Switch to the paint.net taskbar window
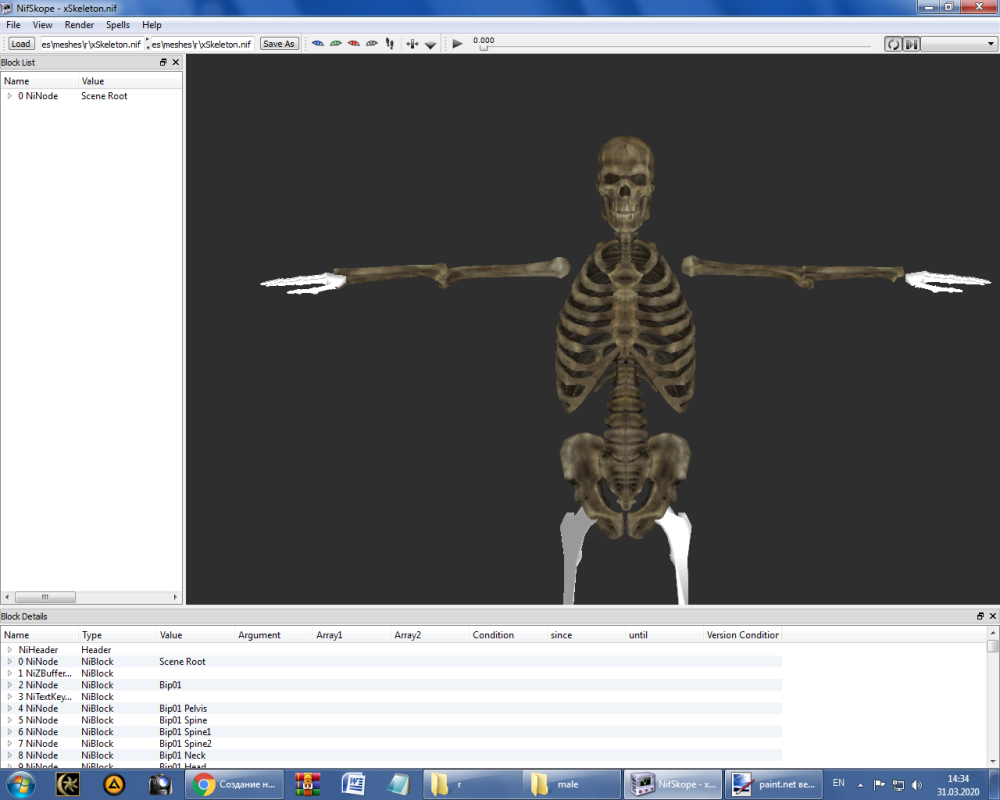The image size is (1000, 800). click(x=774, y=784)
